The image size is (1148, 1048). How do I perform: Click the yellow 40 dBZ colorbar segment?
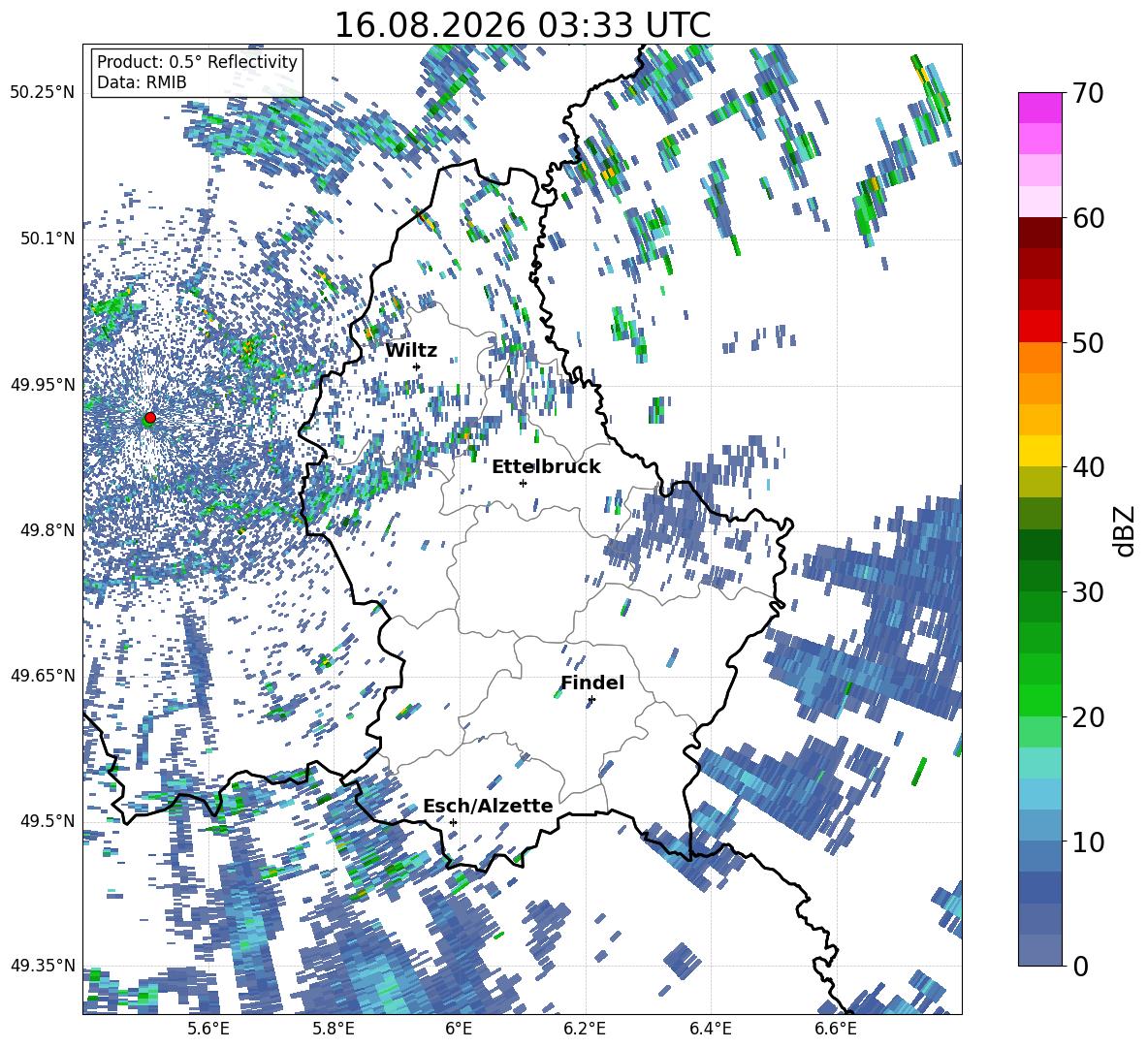click(1039, 451)
